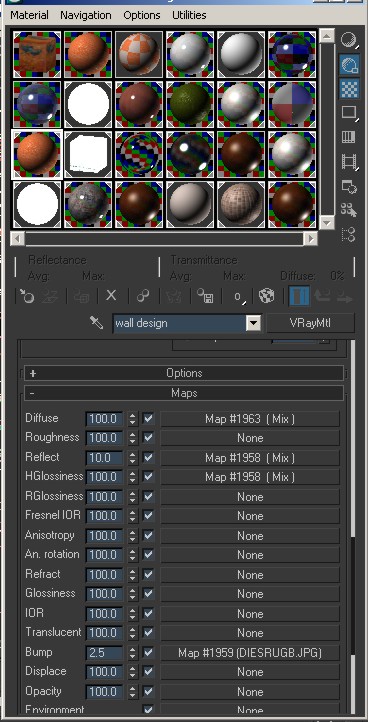Image resolution: width=368 pixels, height=722 pixels.
Task: Select the olive green sphere sample slot
Action: (x=190, y=105)
